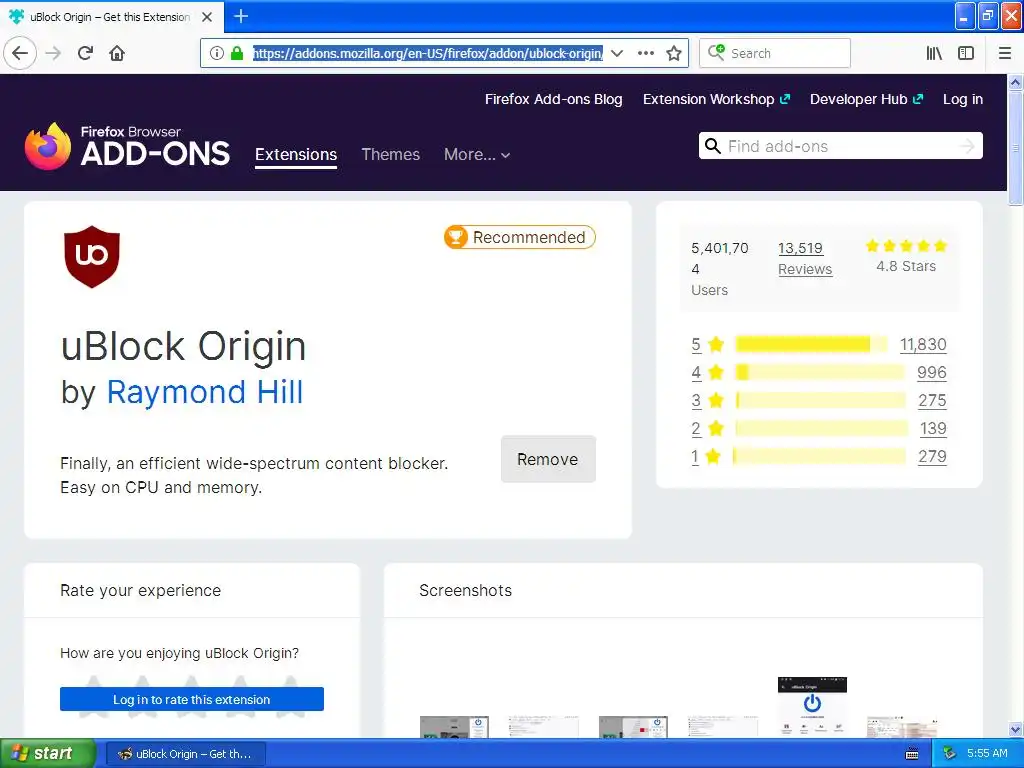The height and width of the screenshot is (768, 1024).
Task: Go back to the previous page
Action: [20, 53]
